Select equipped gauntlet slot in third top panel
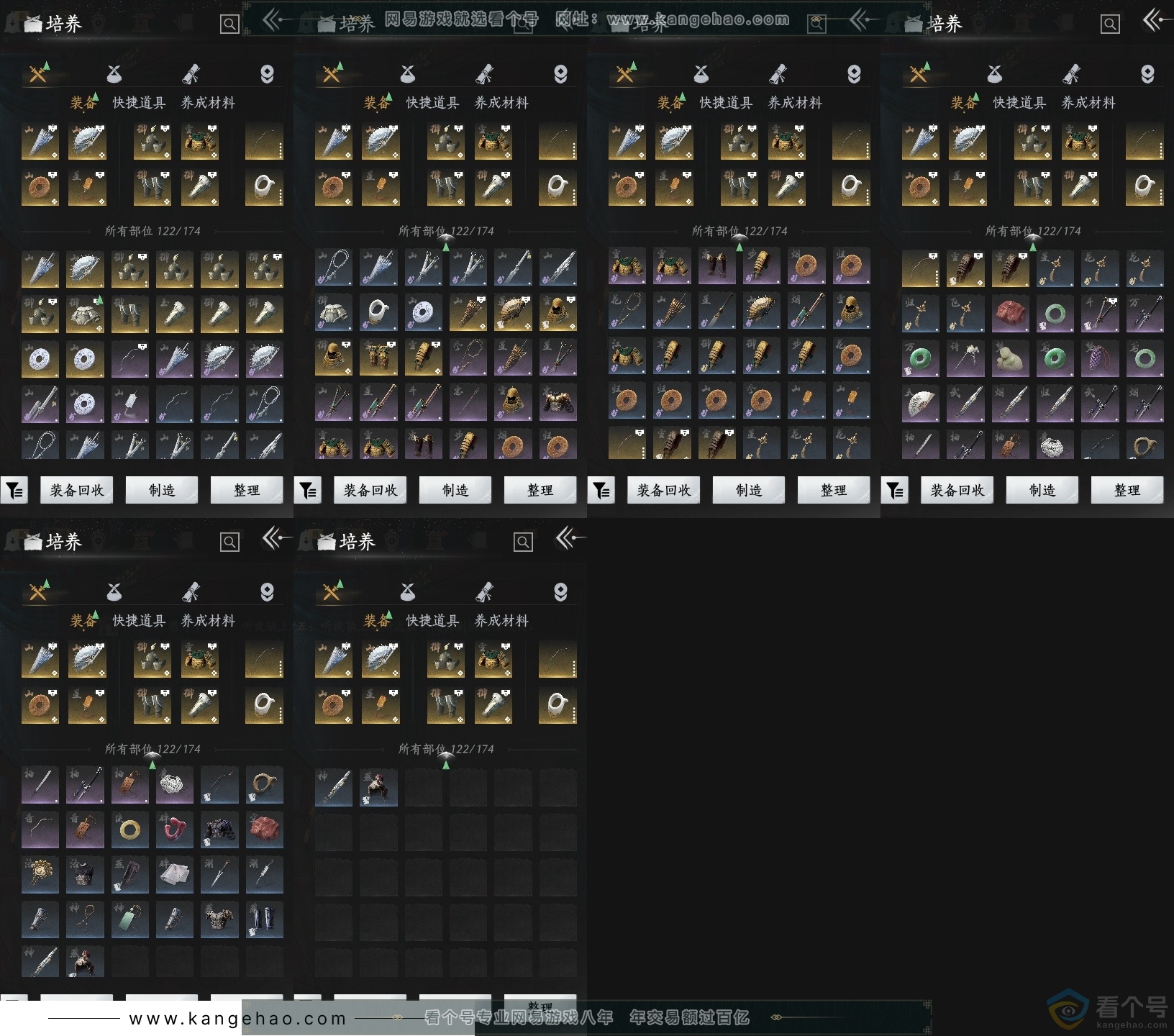 [787, 188]
